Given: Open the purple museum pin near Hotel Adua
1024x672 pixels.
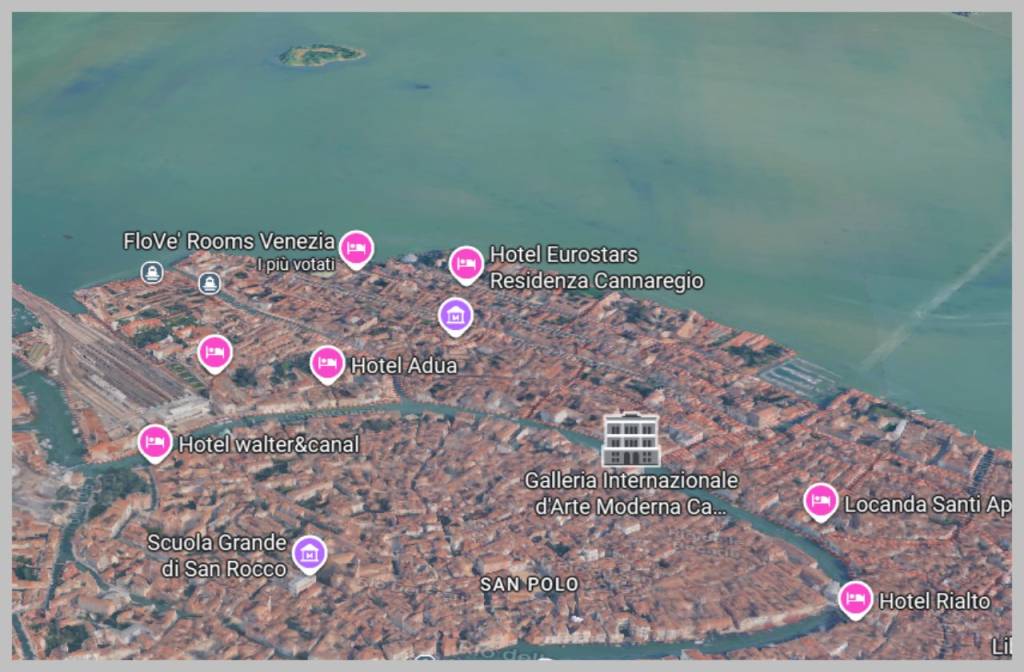Looking at the screenshot, I should coord(455,315).
